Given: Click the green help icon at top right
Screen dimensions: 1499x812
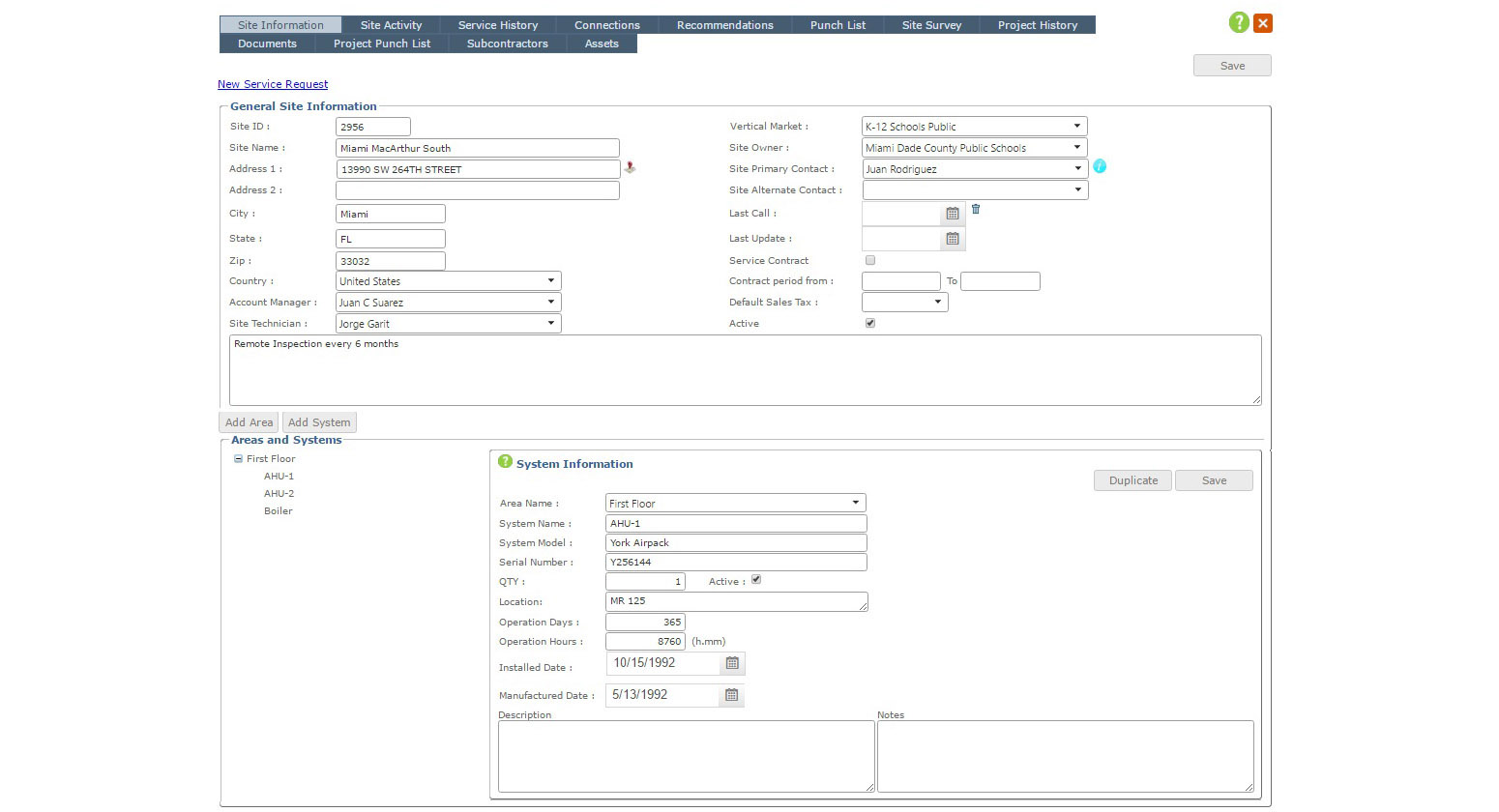Looking at the screenshot, I should (1238, 22).
